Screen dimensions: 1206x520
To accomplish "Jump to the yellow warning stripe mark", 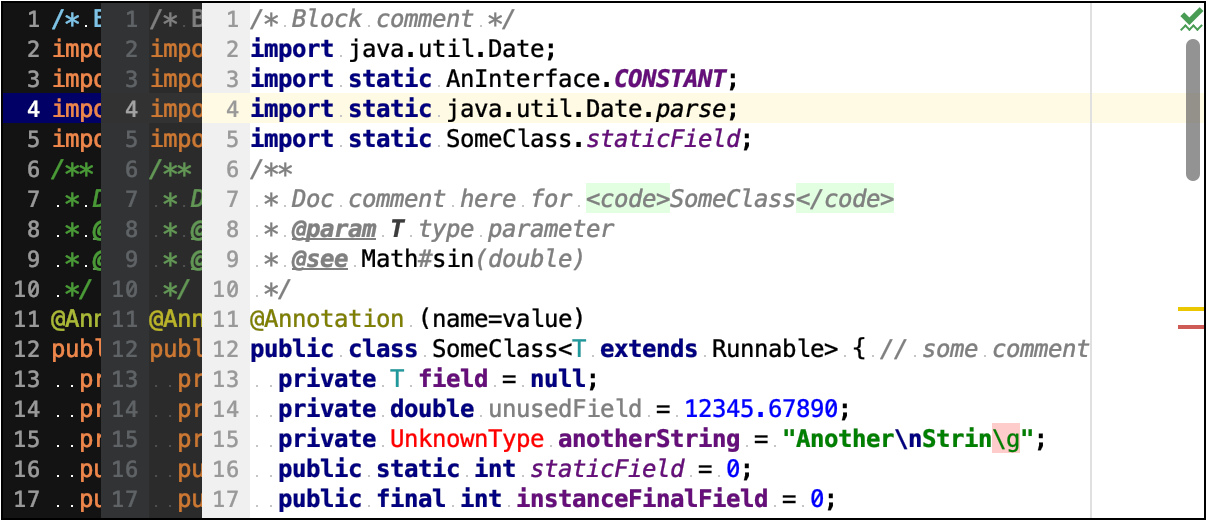I will pos(1191,310).
